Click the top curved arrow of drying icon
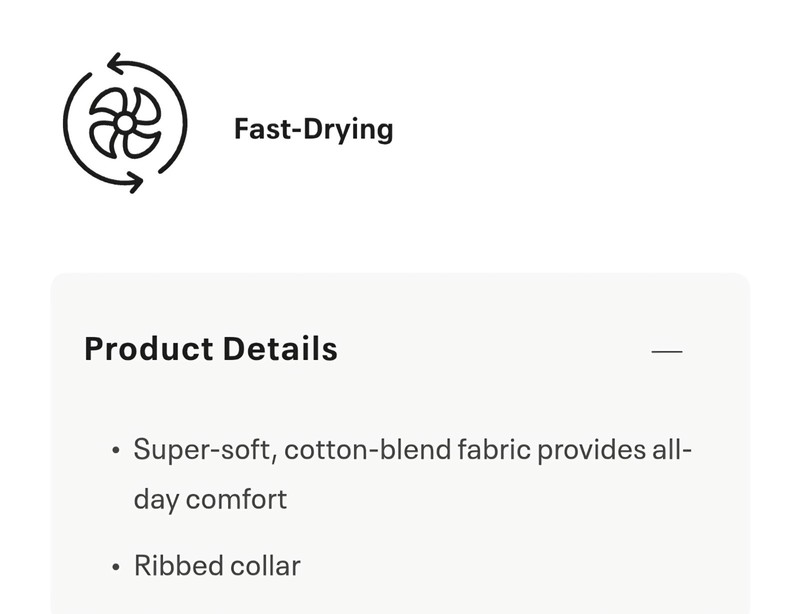800x614 pixels. 147,88
